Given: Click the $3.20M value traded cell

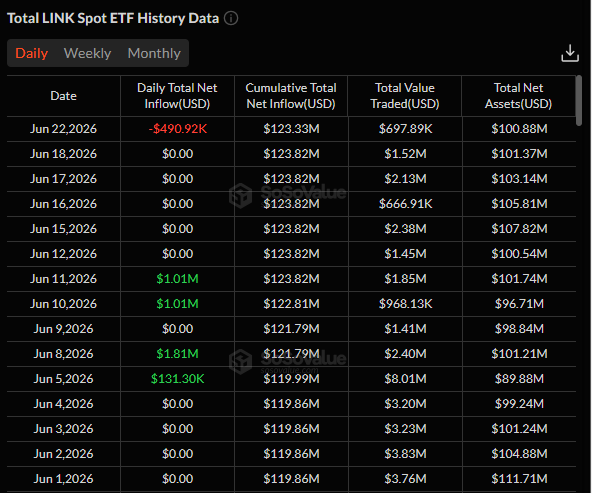Looking at the screenshot, I should click(x=405, y=404).
